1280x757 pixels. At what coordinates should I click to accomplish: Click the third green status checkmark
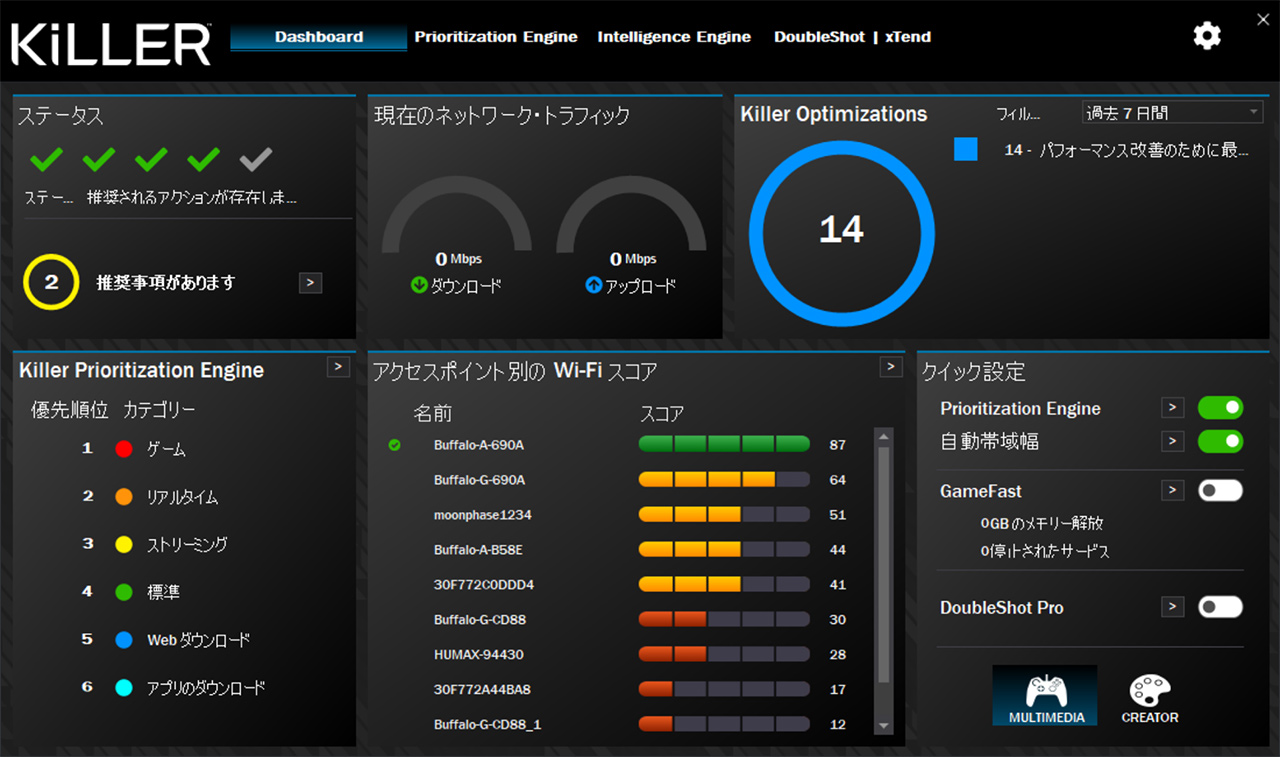coord(151,158)
